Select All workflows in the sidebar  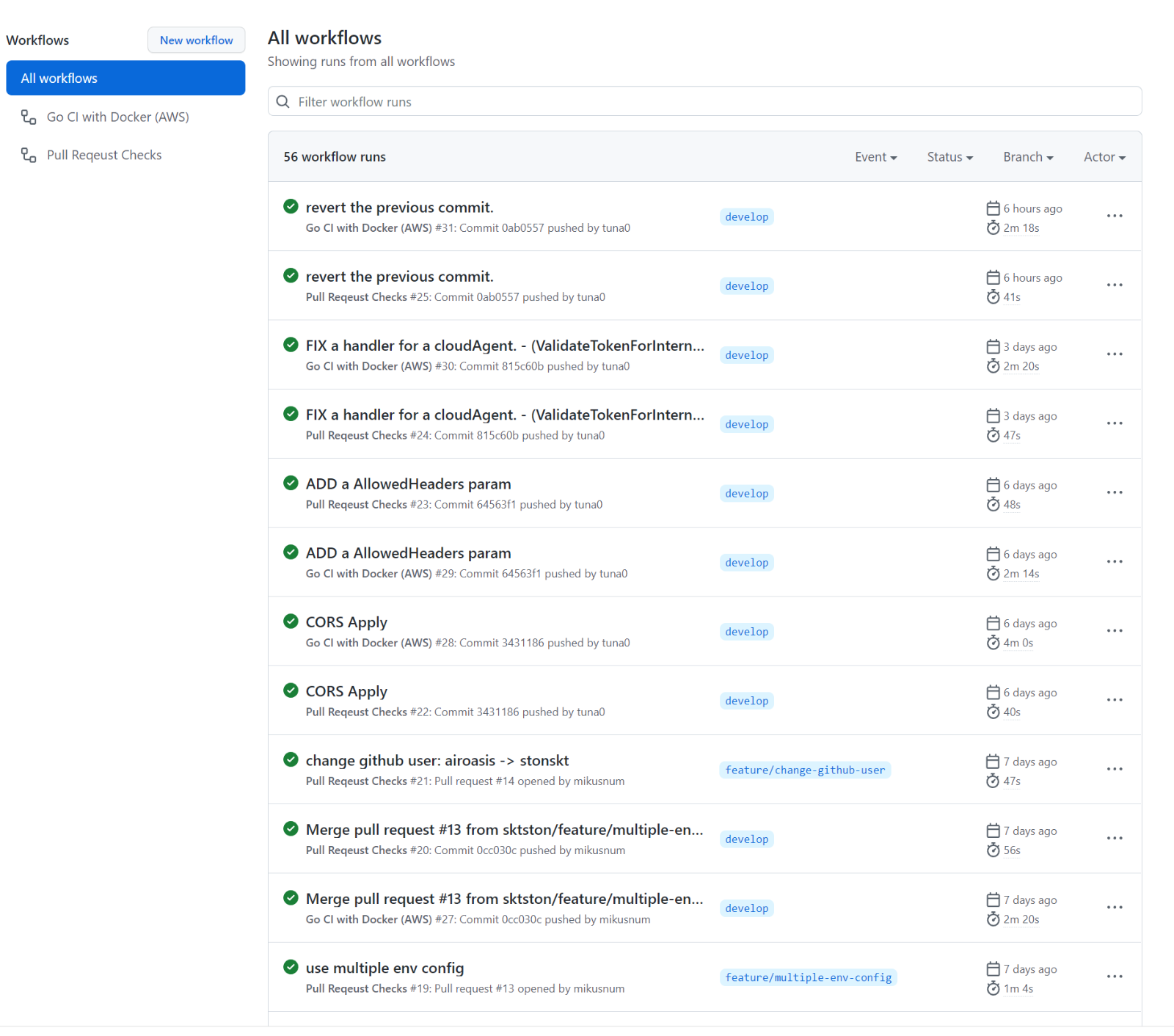click(125, 78)
